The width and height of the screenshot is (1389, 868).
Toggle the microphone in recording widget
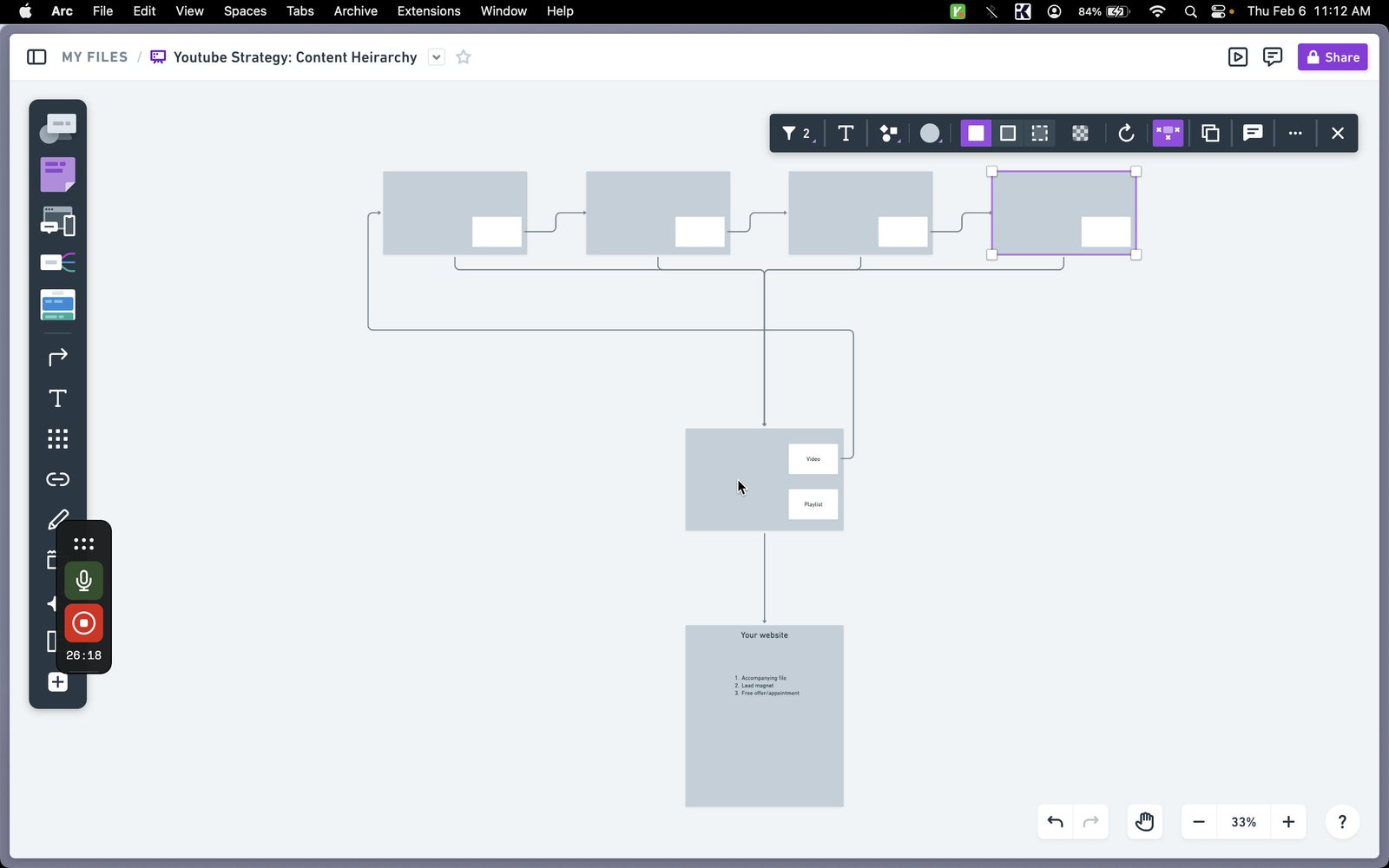(x=83, y=581)
